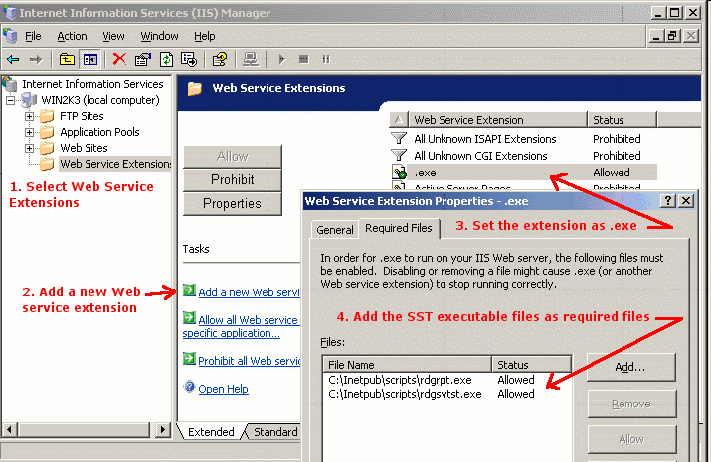Click the Status header in extensions list

622,120
